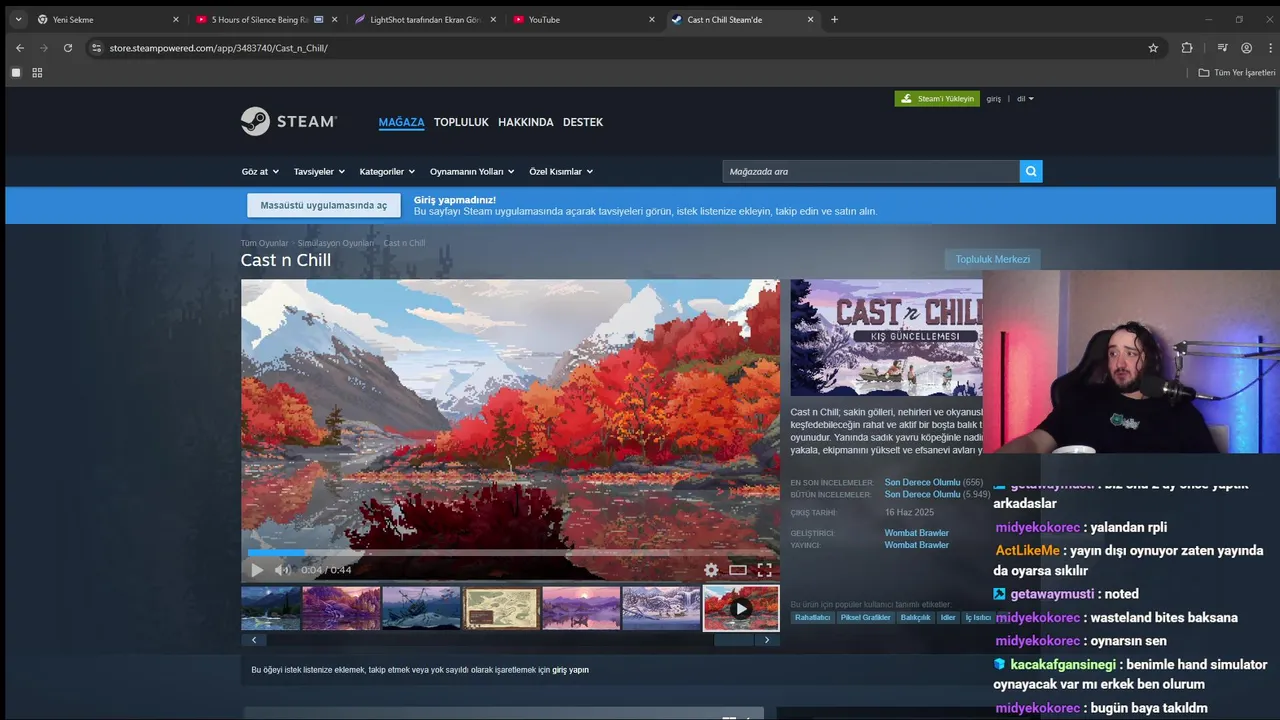View the snowy waterfall screenshot thumbnail

[x=661, y=608]
